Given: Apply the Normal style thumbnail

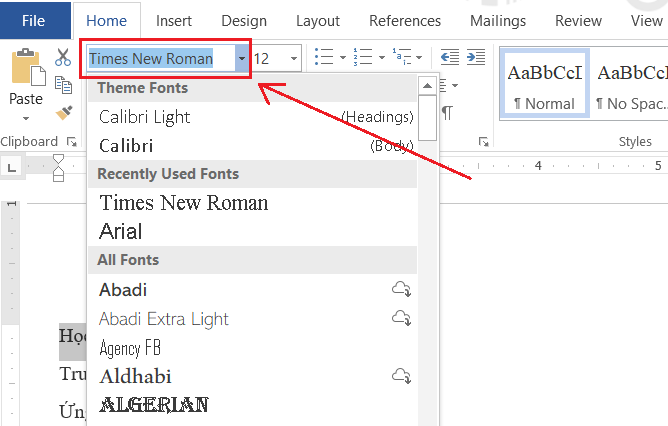Looking at the screenshot, I should [543, 85].
